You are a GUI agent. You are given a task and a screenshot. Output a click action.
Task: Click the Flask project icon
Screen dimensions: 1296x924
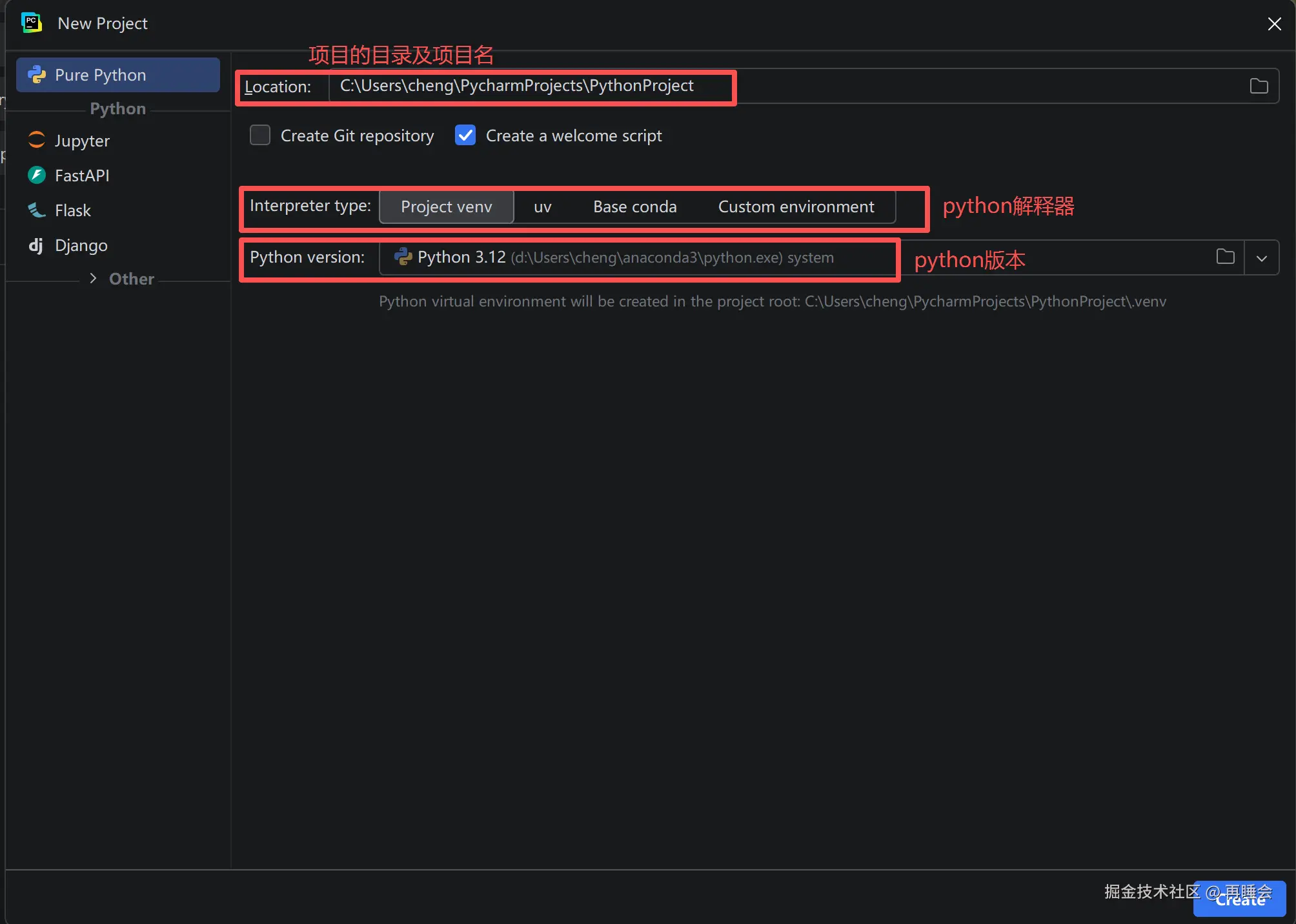point(37,210)
